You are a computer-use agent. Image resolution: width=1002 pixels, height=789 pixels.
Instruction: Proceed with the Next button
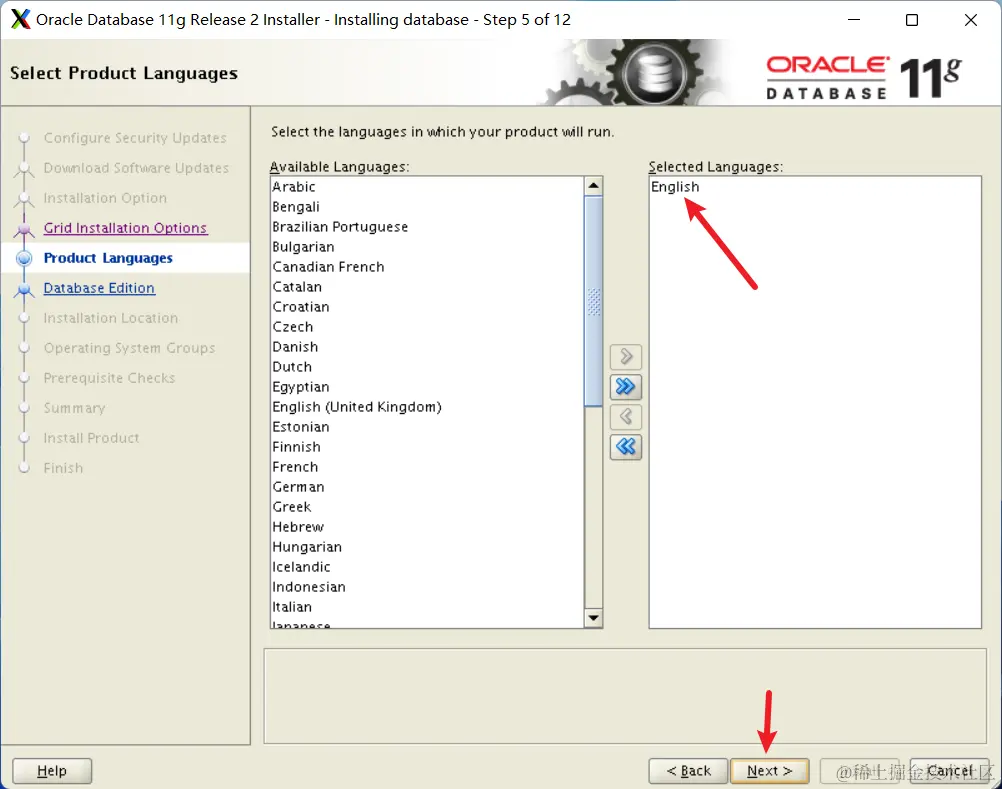[x=769, y=771]
